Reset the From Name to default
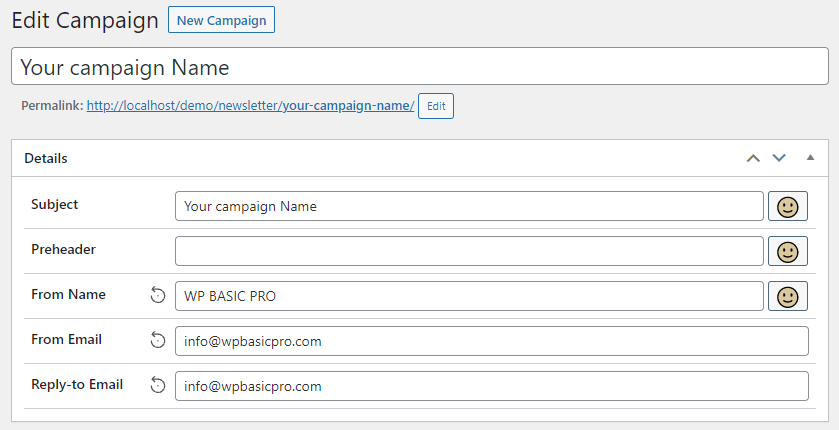 pyautogui.click(x=157, y=295)
